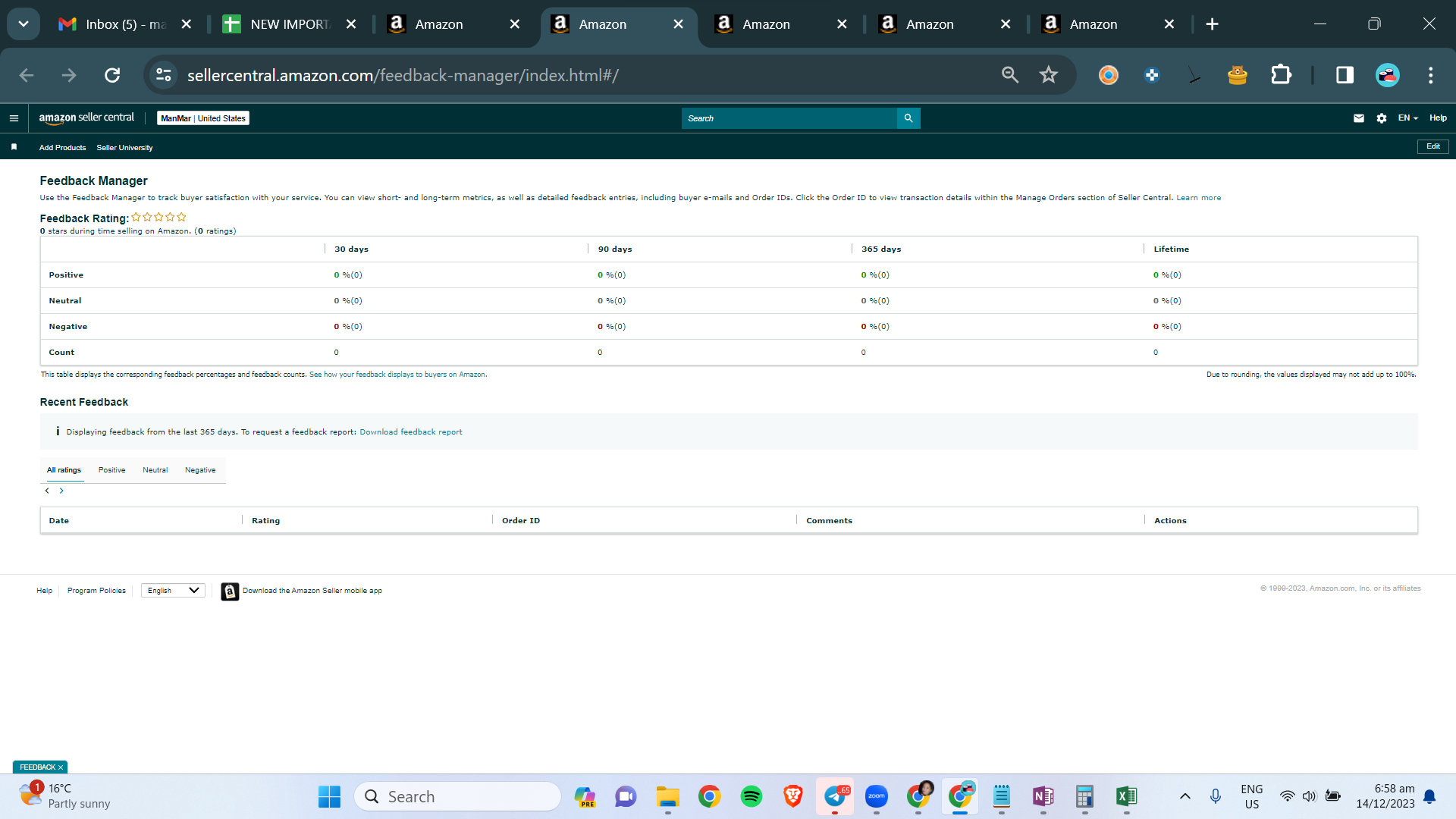Open the Help link in the top header
Image resolution: width=1456 pixels, height=819 pixels.
pyautogui.click(x=1439, y=118)
